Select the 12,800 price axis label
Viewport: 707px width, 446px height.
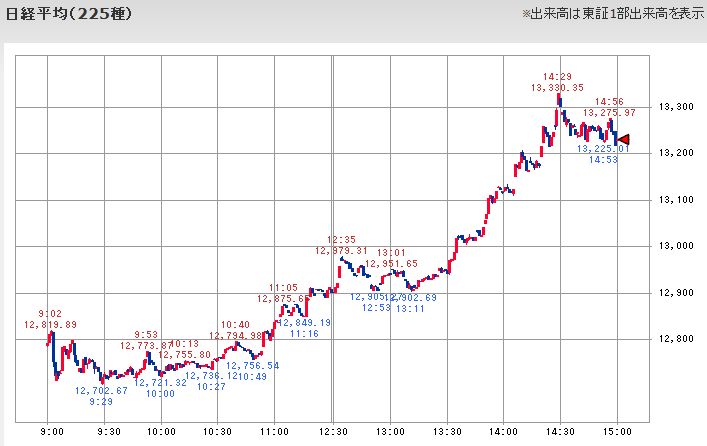pos(676,339)
